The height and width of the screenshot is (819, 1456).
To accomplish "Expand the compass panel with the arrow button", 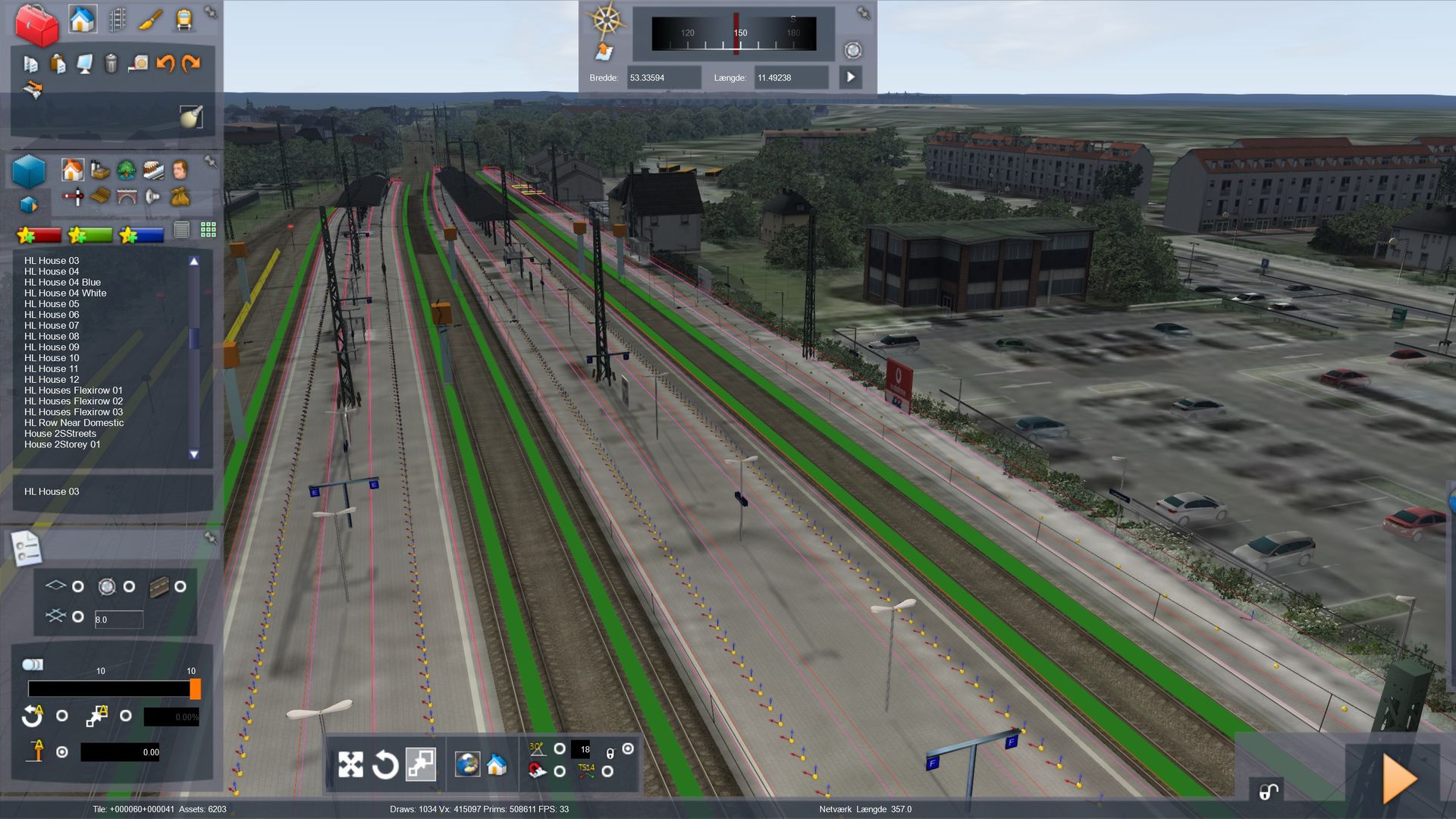I will (x=850, y=77).
